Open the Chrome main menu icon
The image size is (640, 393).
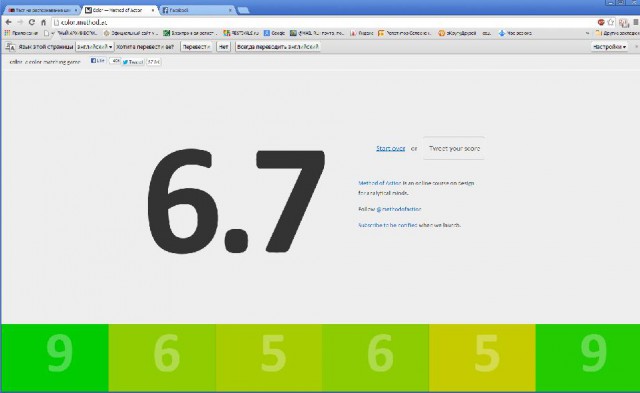point(636,22)
